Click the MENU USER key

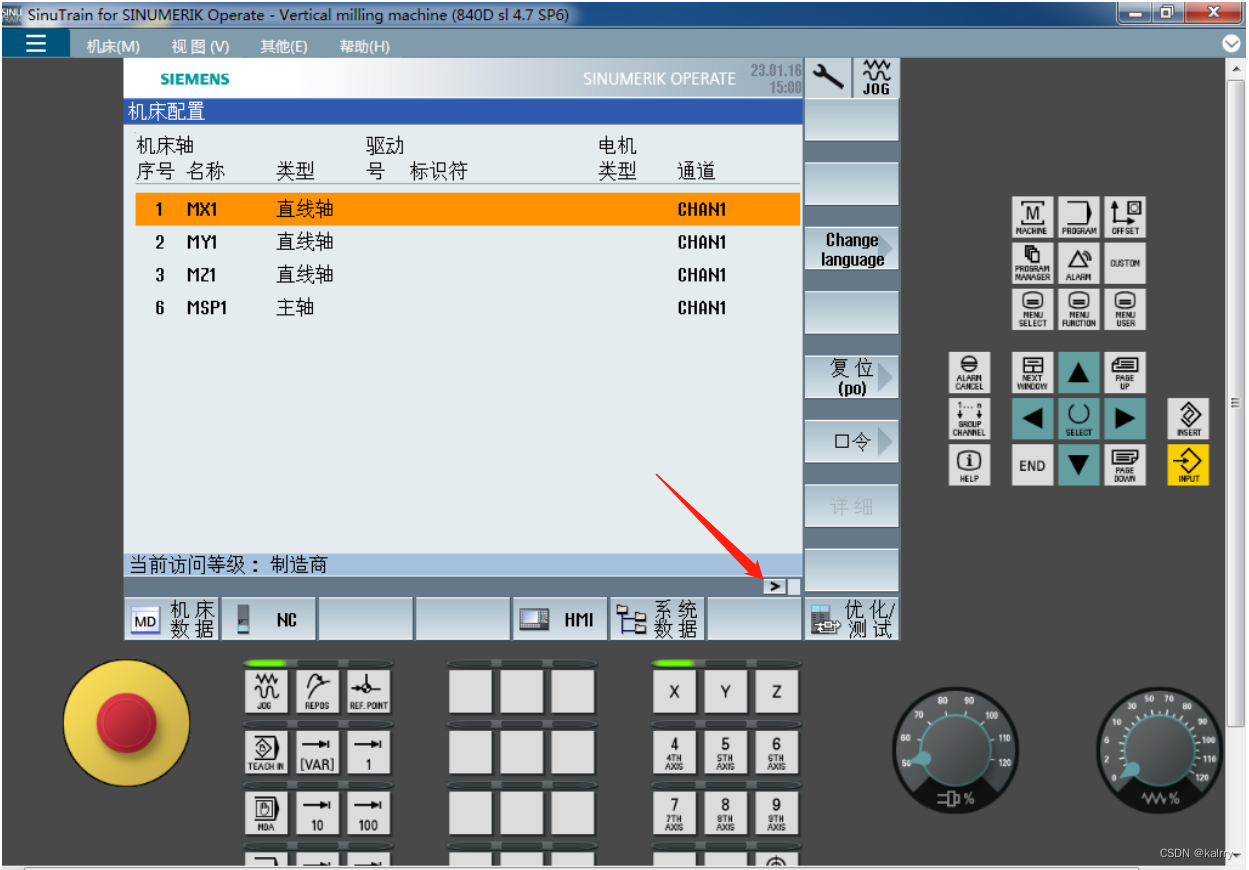pyautogui.click(x=1125, y=309)
